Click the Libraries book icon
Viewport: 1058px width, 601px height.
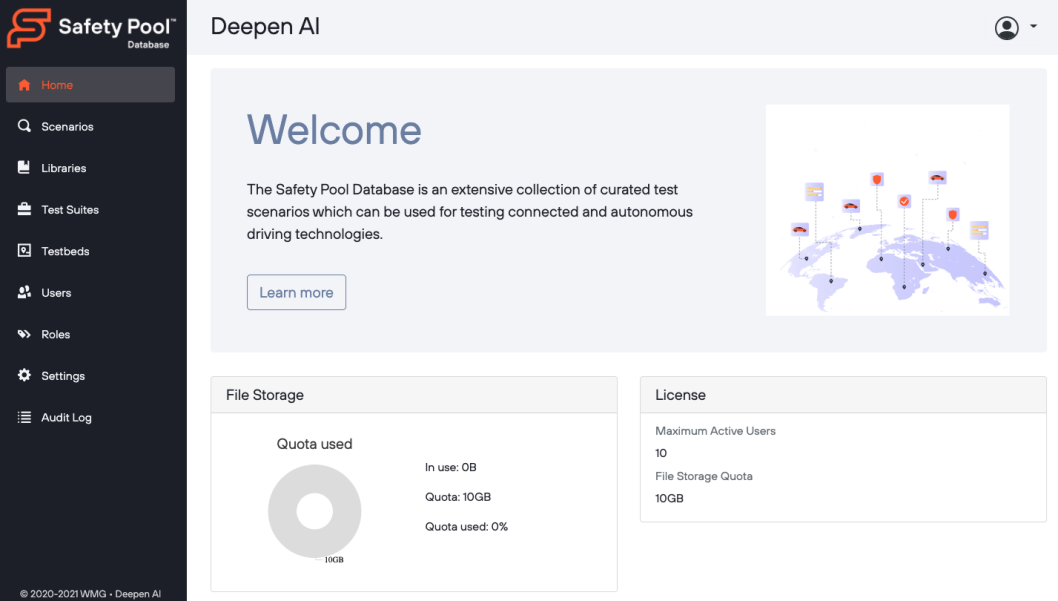24,167
